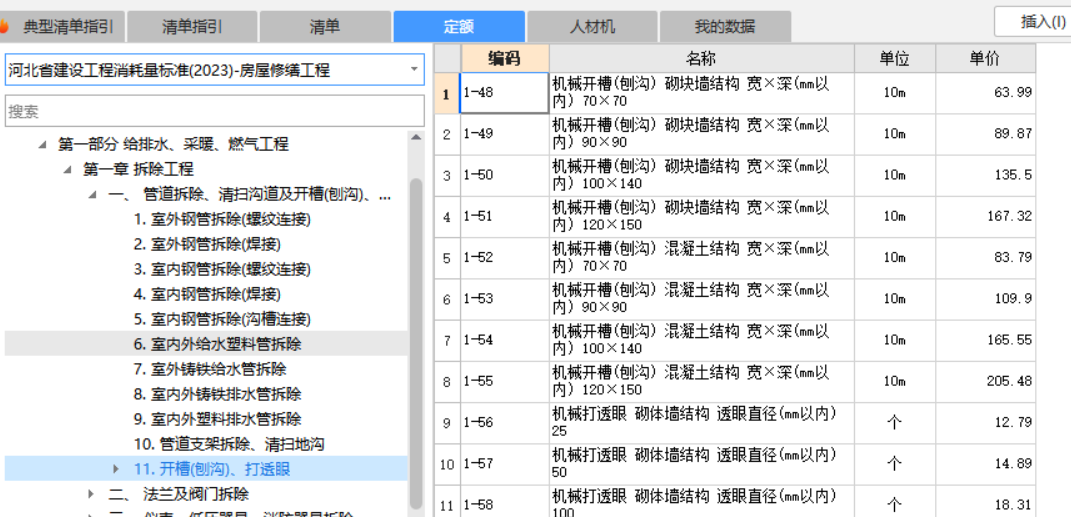Click 混凝土结构 120×150 name cell
1071x517 pixels.
point(701,381)
